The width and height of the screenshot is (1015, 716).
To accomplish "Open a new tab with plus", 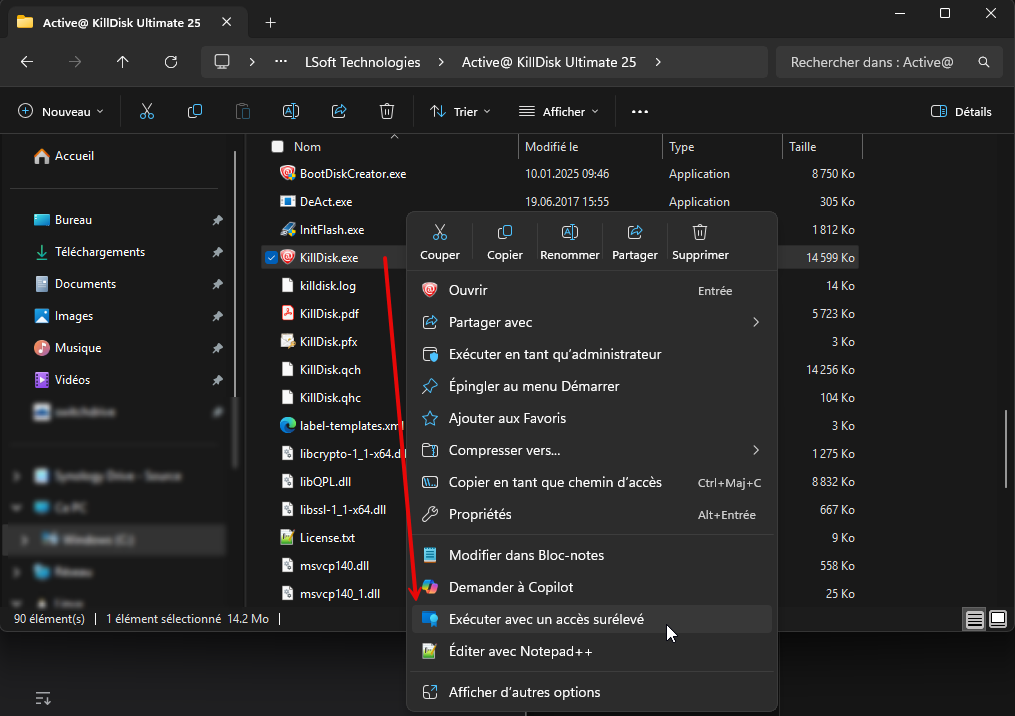I will tap(271, 23).
